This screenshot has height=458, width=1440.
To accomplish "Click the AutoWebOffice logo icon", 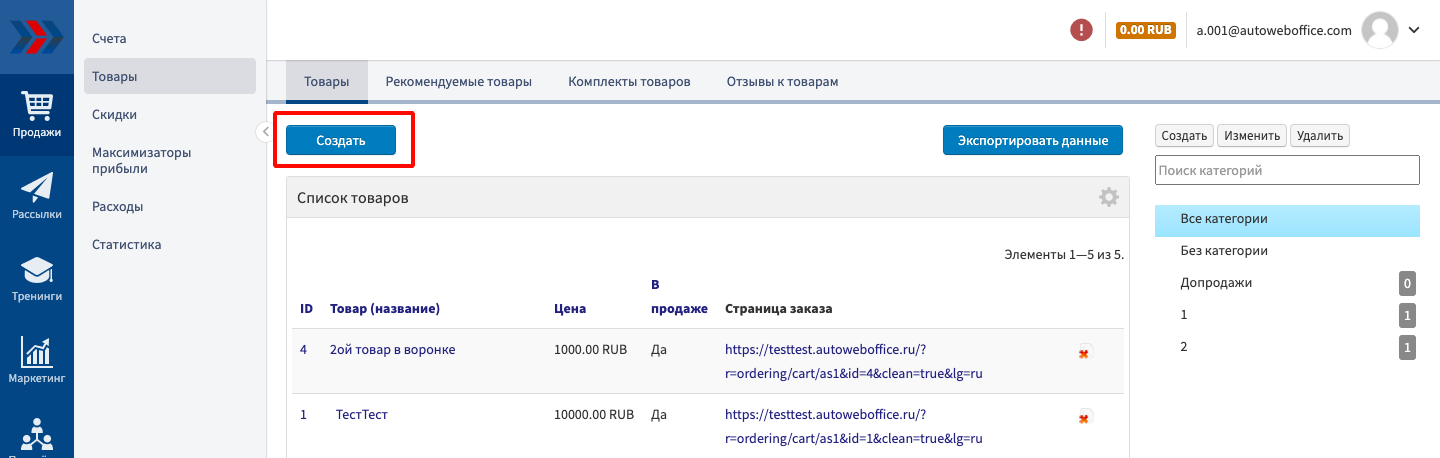I will [36, 36].
